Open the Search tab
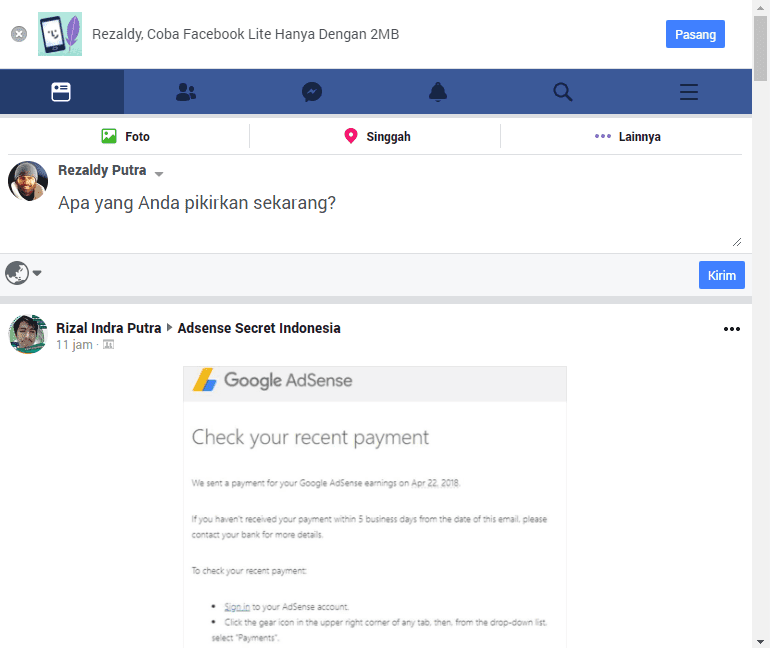The width and height of the screenshot is (770, 648). pos(563,92)
